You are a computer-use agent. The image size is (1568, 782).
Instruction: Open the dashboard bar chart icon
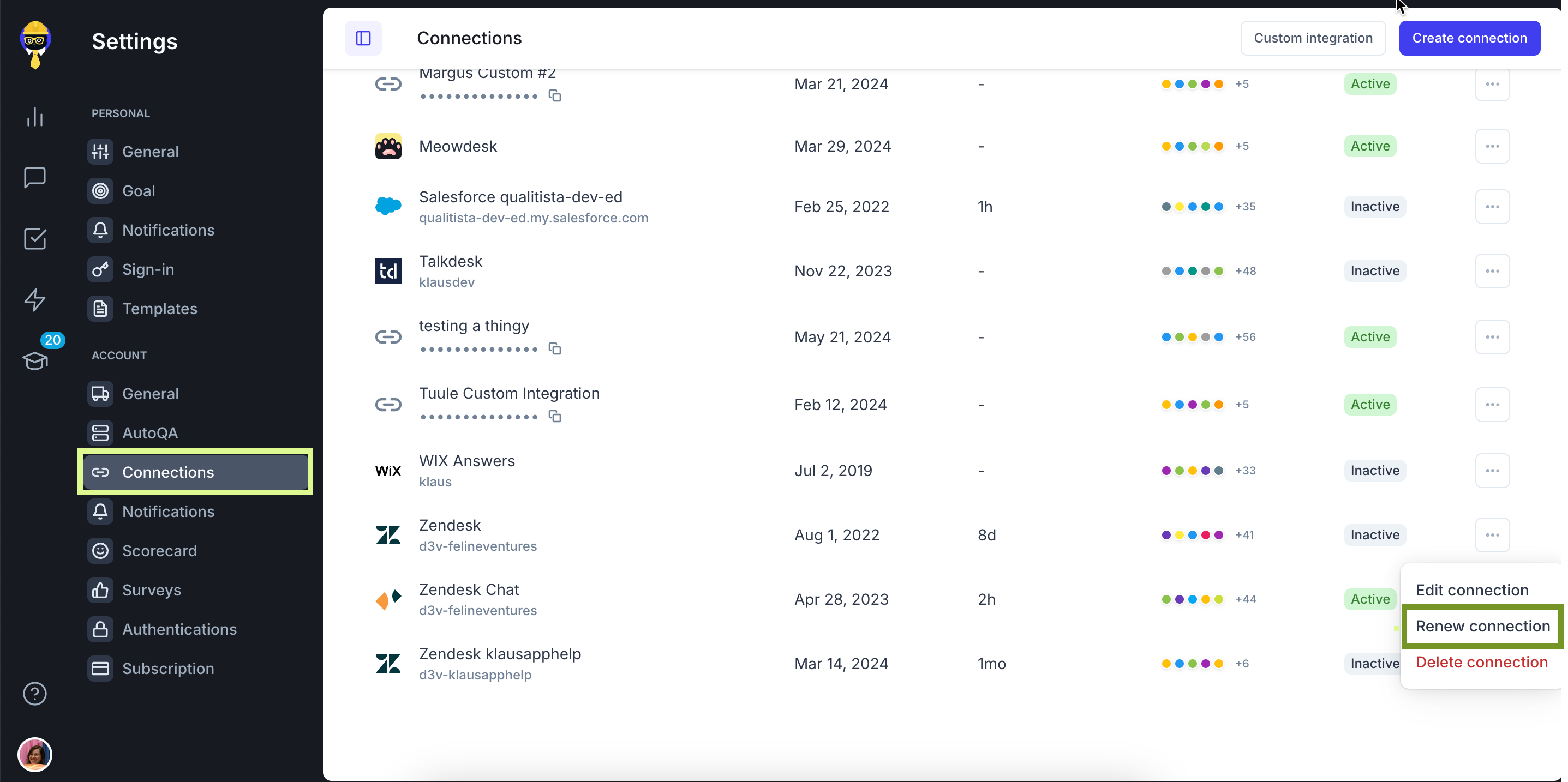(35, 117)
